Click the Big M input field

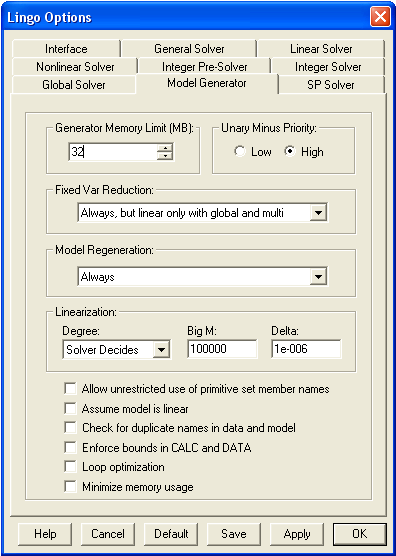[x=222, y=349]
